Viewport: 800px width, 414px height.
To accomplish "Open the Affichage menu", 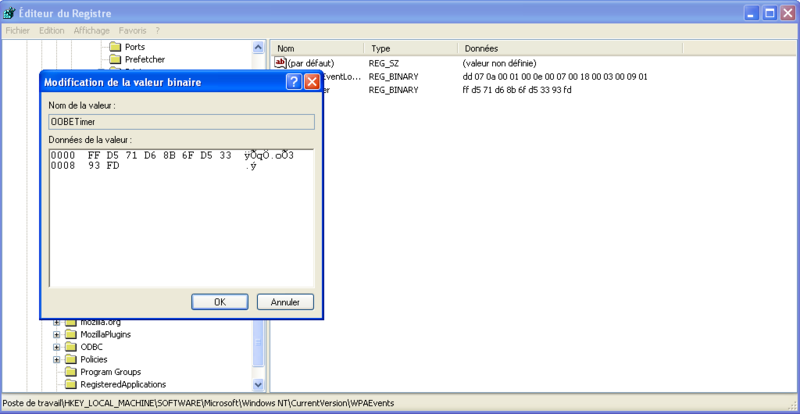I will click(91, 31).
